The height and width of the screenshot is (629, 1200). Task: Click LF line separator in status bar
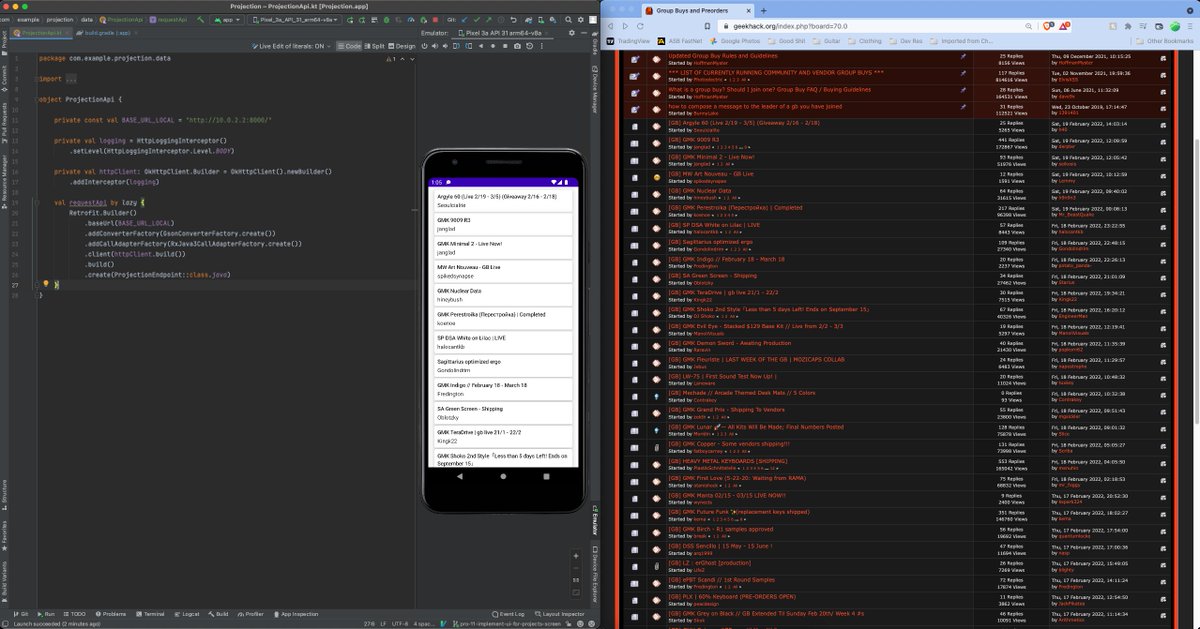click(x=383, y=624)
